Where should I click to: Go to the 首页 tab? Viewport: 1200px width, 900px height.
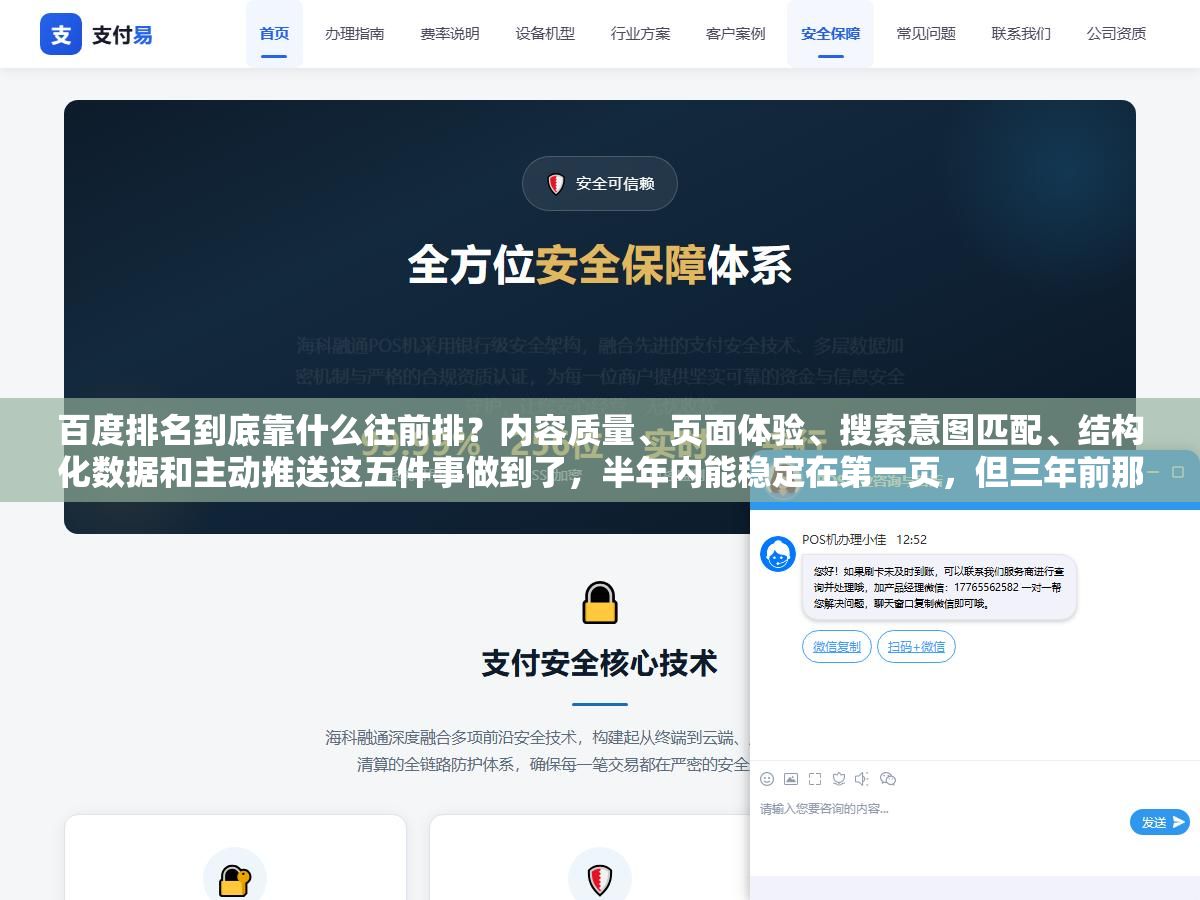coord(274,34)
